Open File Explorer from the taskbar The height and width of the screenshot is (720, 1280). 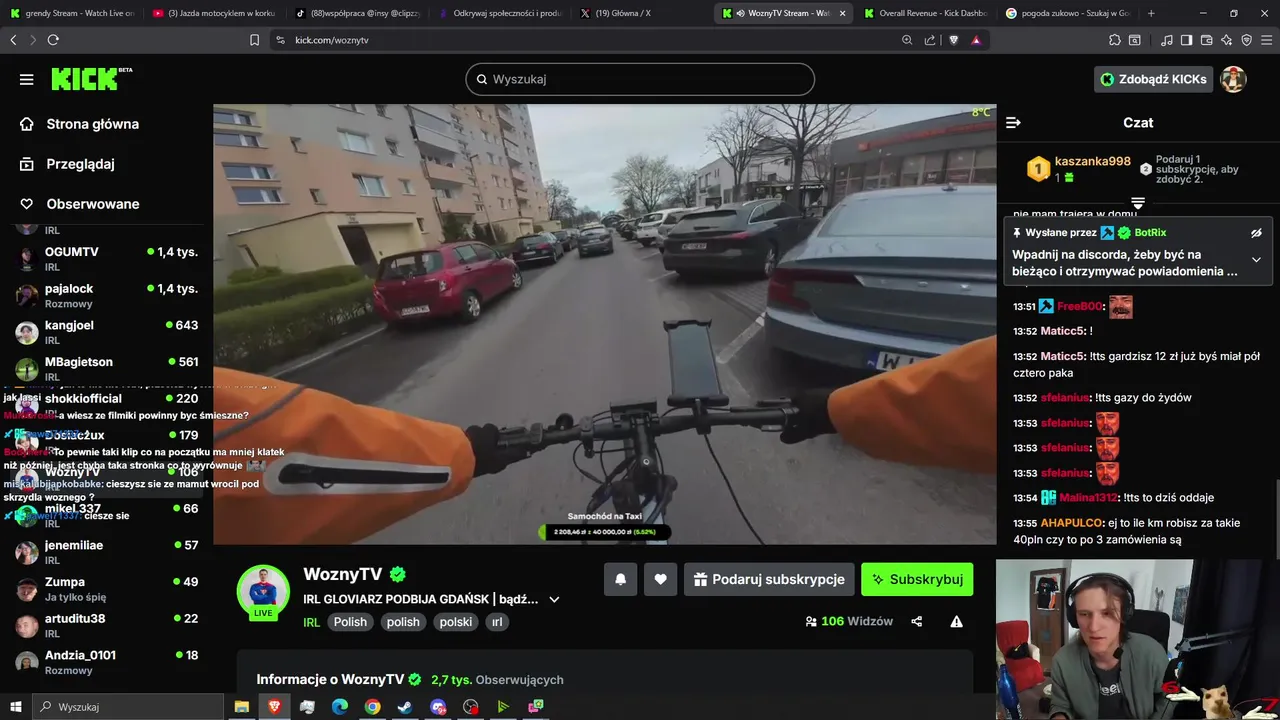(241, 707)
